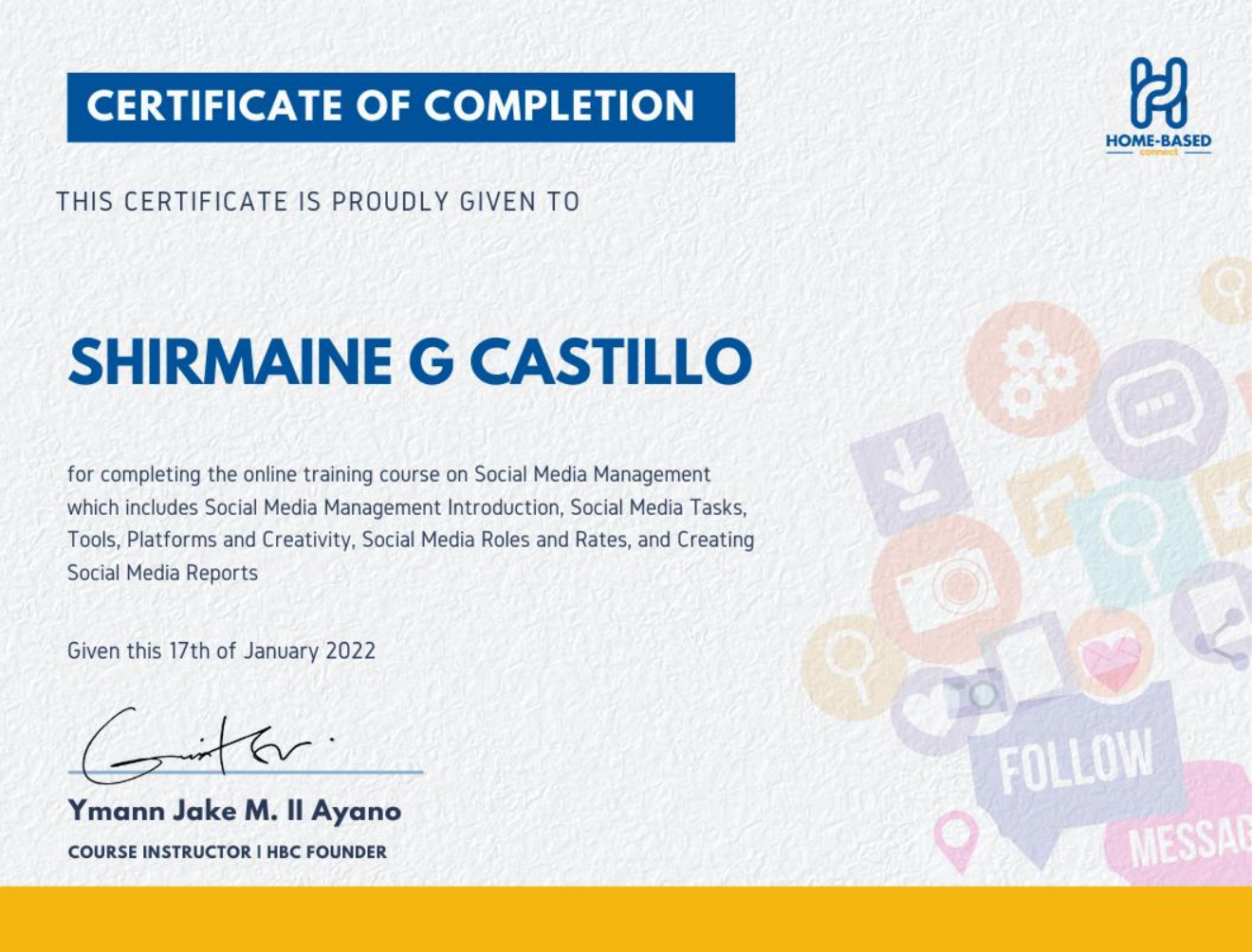Select the instructor name "Ymann Jake M. II Ayano"
1252x952 pixels.
[x=234, y=811]
